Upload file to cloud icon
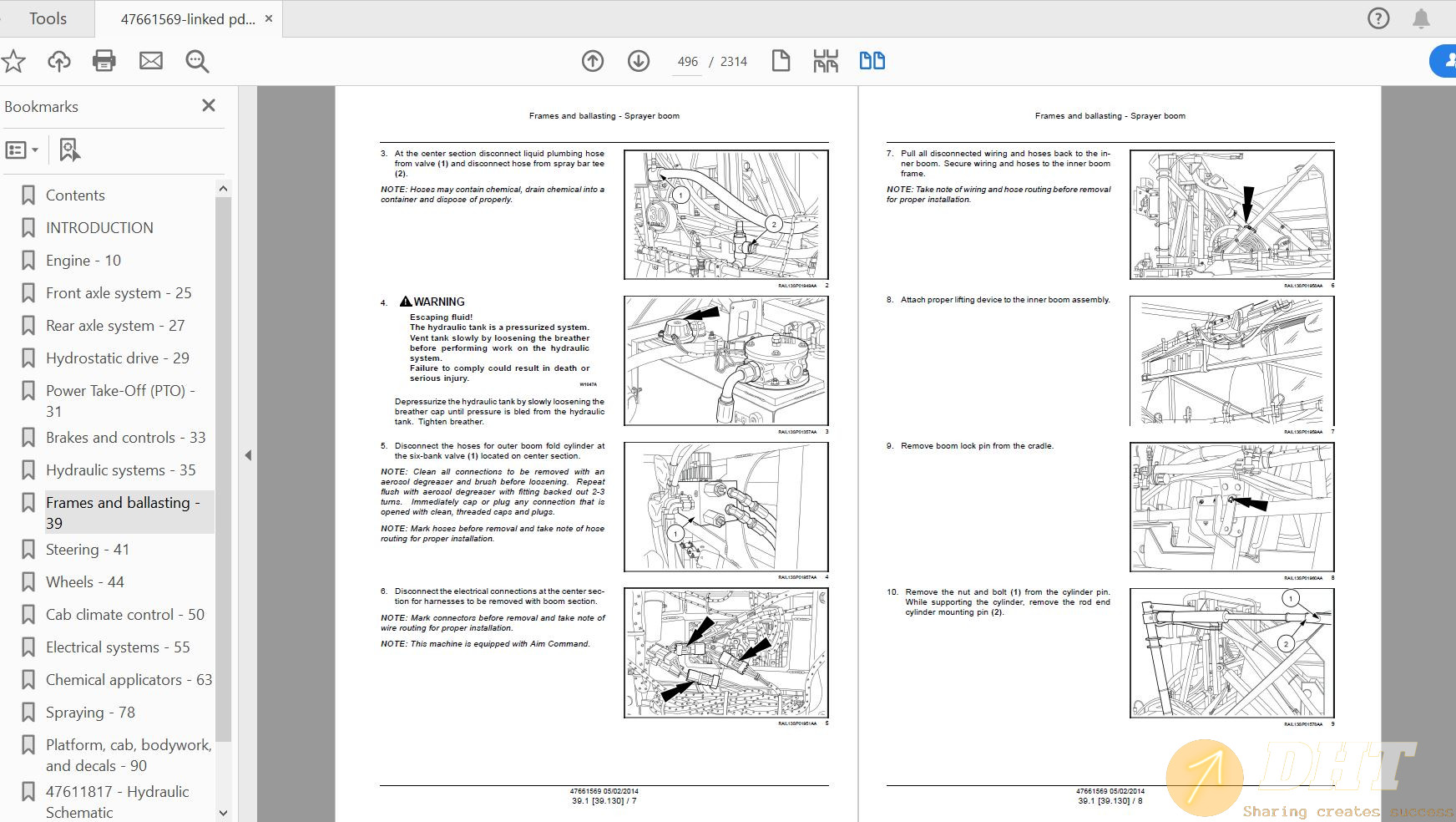1456x822 pixels. [x=58, y=61]
